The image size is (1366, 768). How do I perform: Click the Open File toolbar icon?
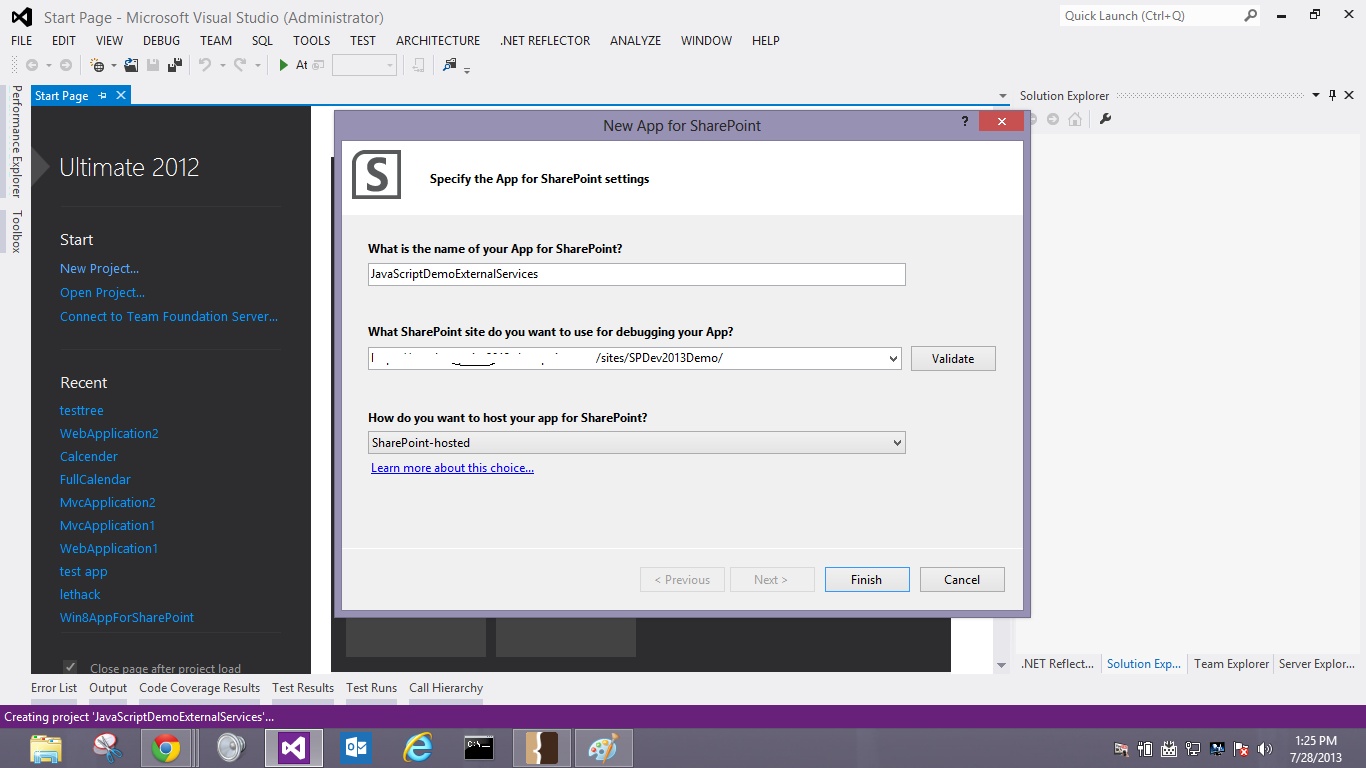pos(131,65)
